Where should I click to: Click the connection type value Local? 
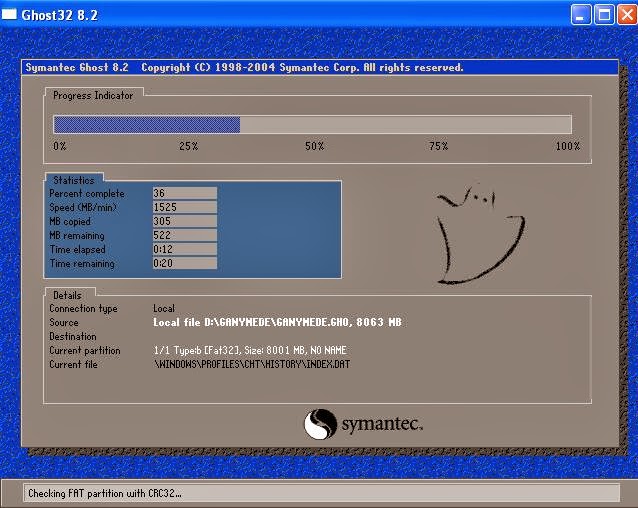coord(164,308)
